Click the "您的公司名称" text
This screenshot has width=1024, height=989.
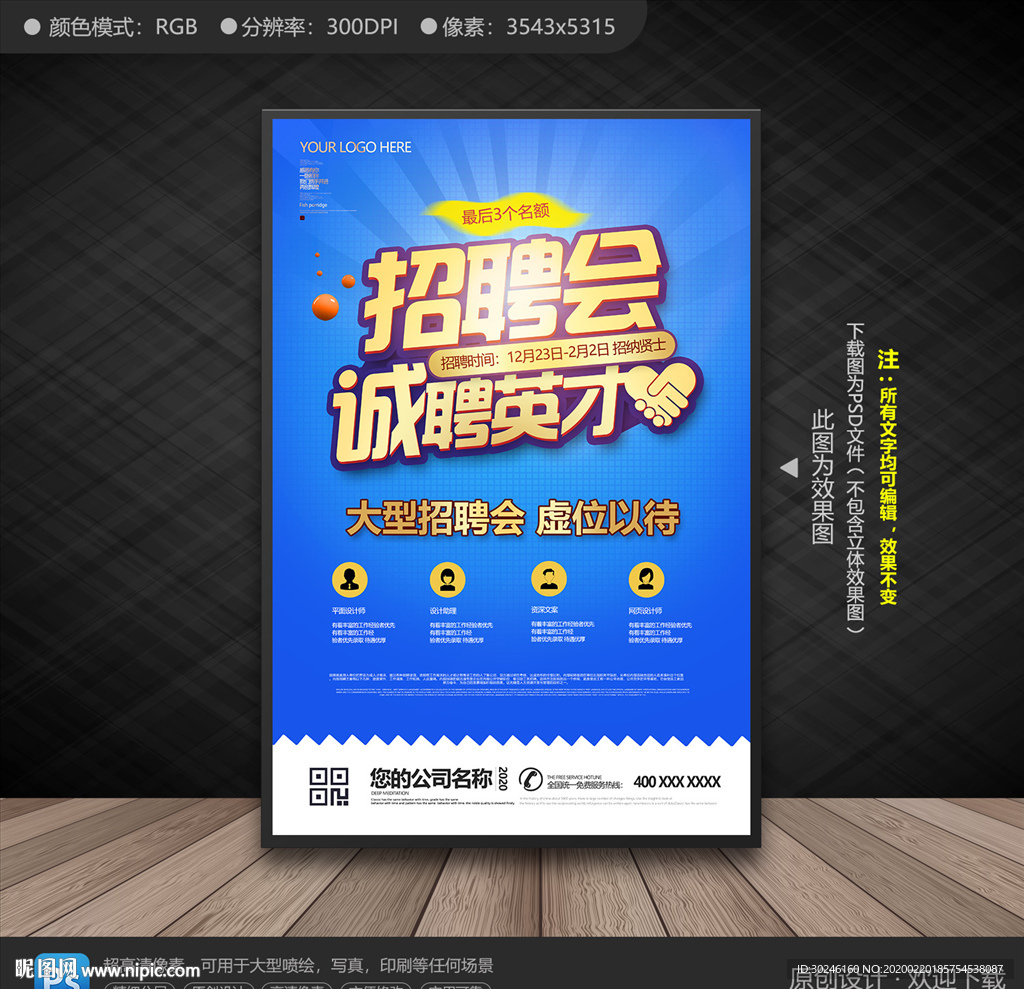tap(430, 778)
